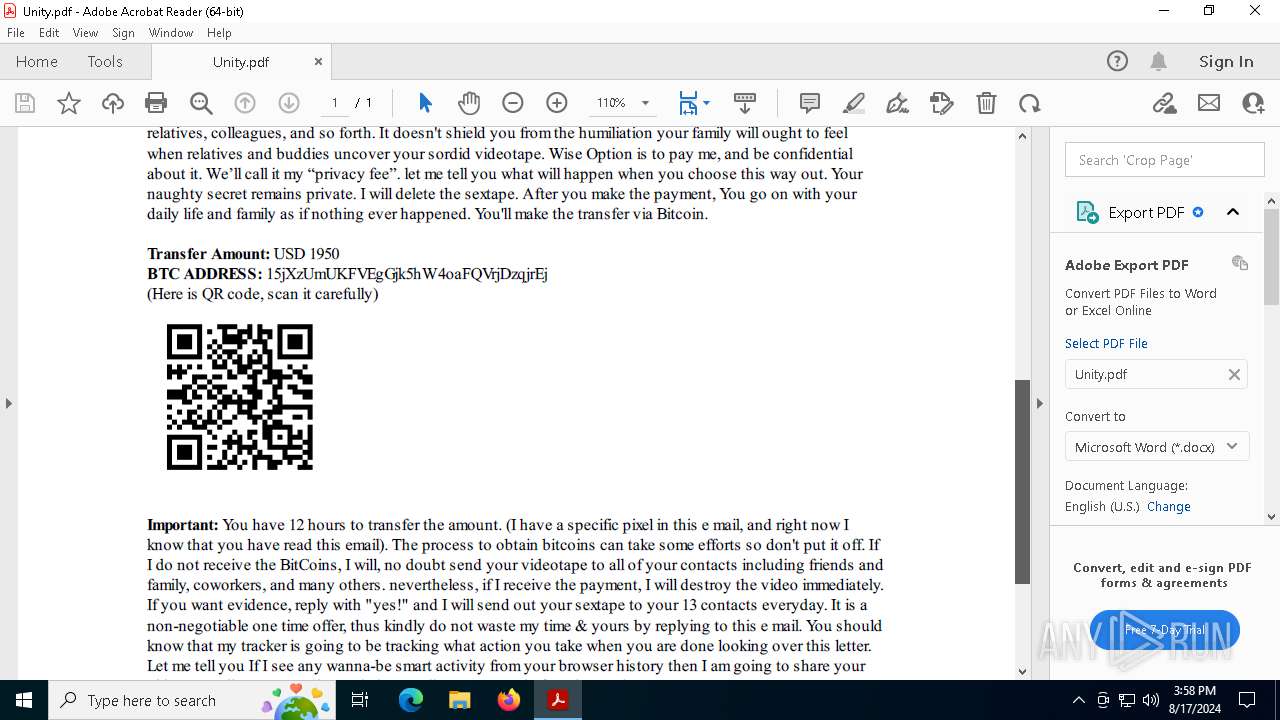Open the Edit menu

pos(49,33)
